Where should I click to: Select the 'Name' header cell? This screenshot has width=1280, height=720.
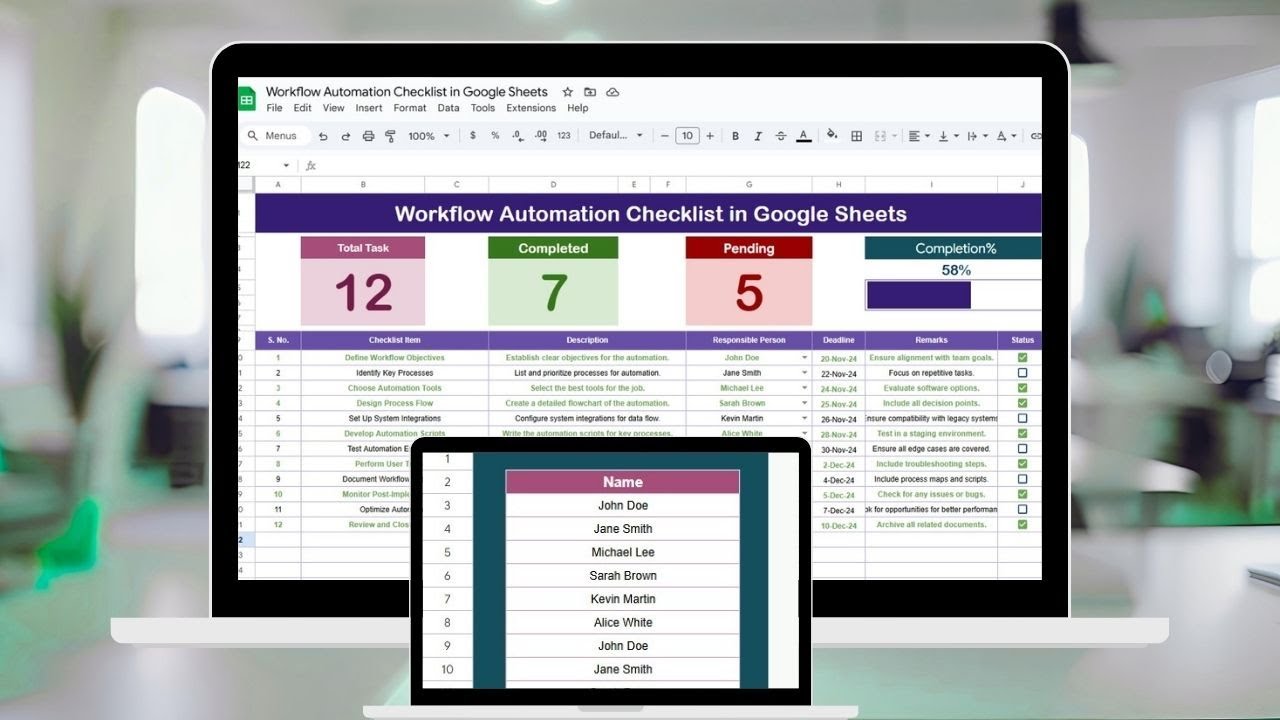coord(623,482)
